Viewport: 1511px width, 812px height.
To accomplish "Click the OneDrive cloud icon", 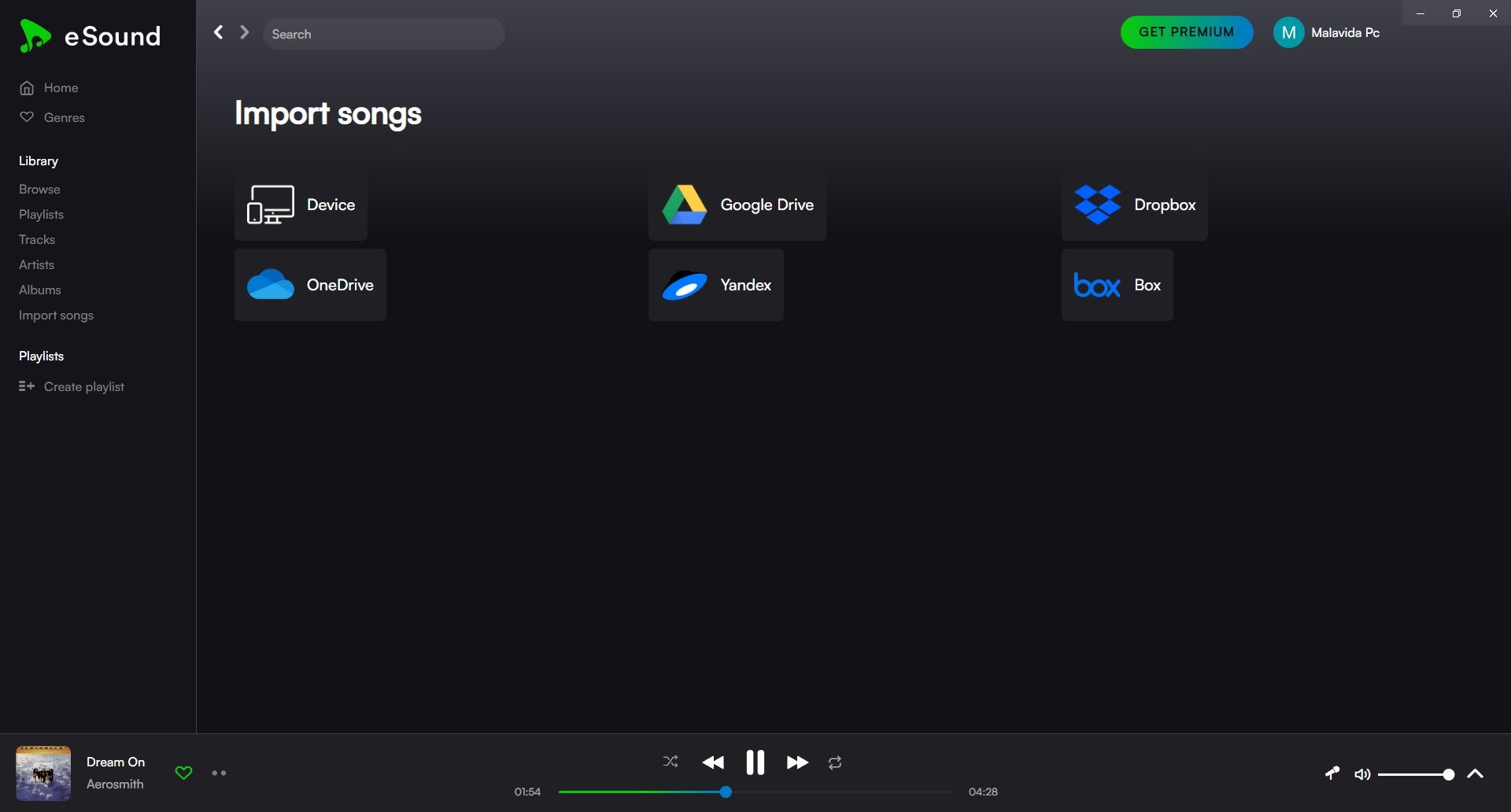I will tap(271, 285).
